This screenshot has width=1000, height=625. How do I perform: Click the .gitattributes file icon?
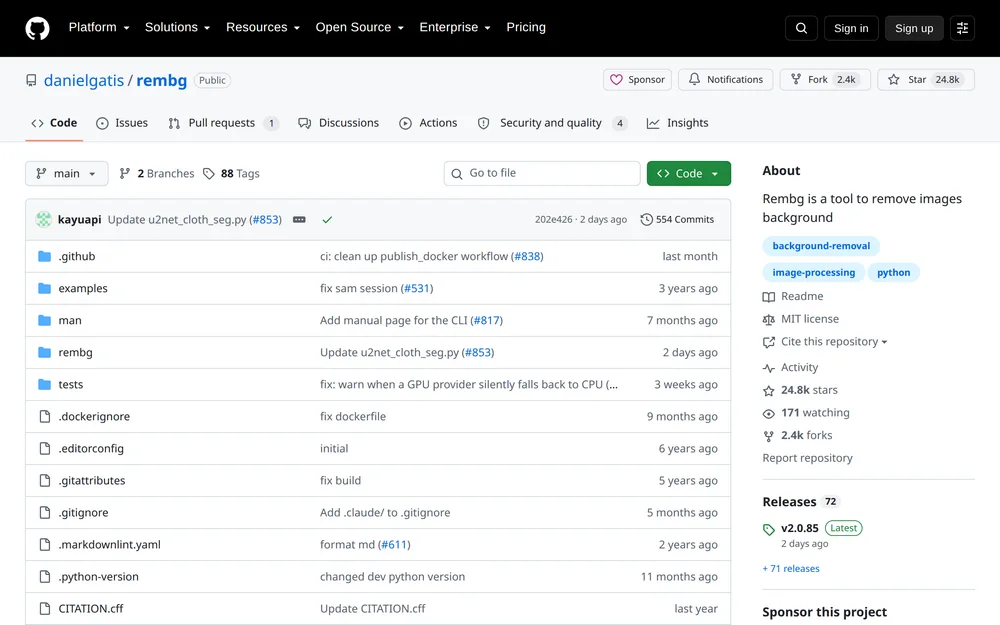coord(45,480)
